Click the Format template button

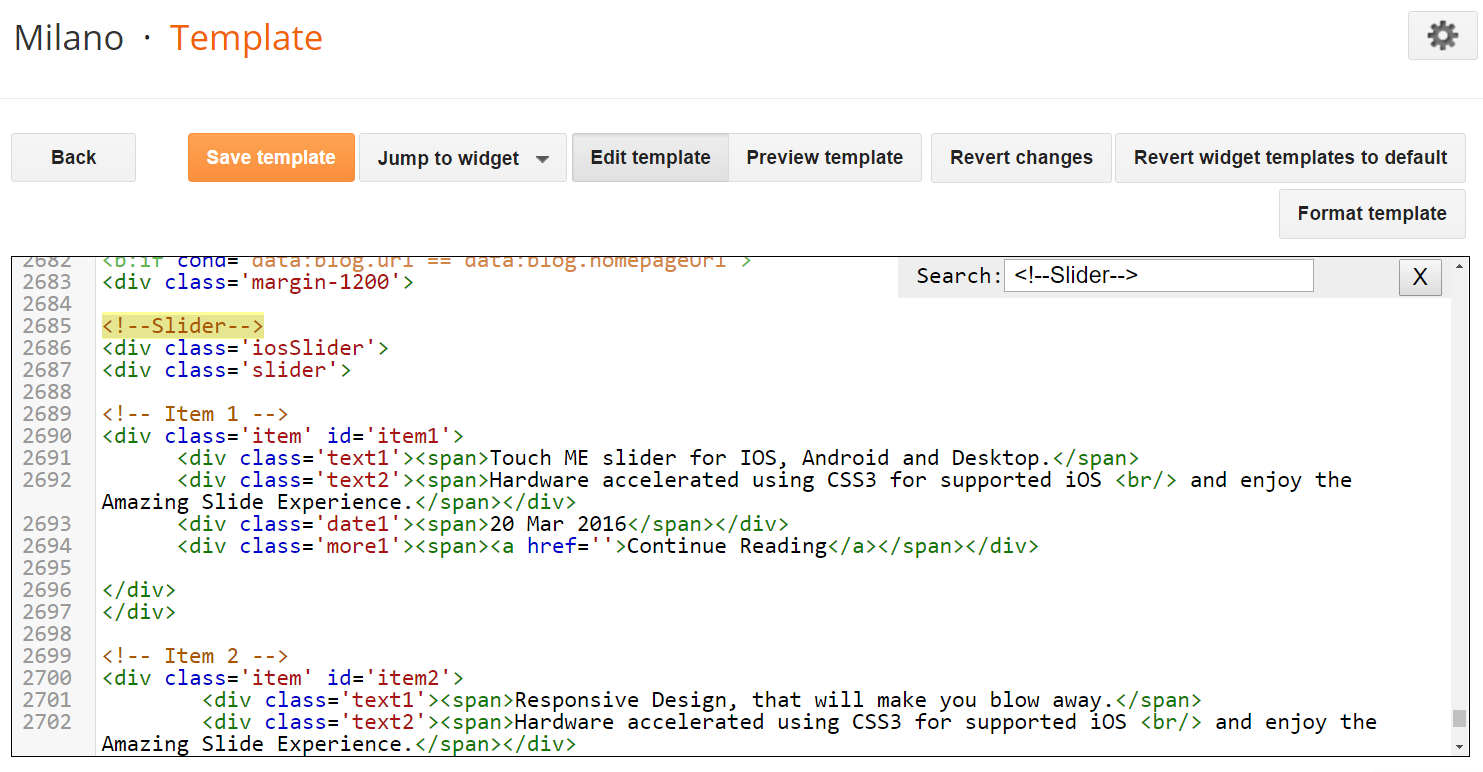tap(1371, 214)
